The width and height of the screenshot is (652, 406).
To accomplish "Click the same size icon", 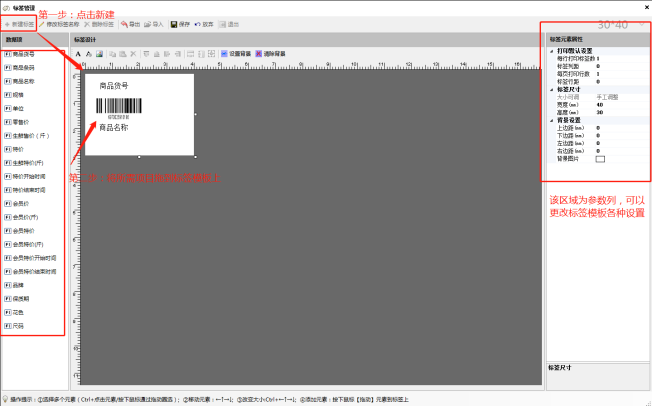I will [212, 54].
